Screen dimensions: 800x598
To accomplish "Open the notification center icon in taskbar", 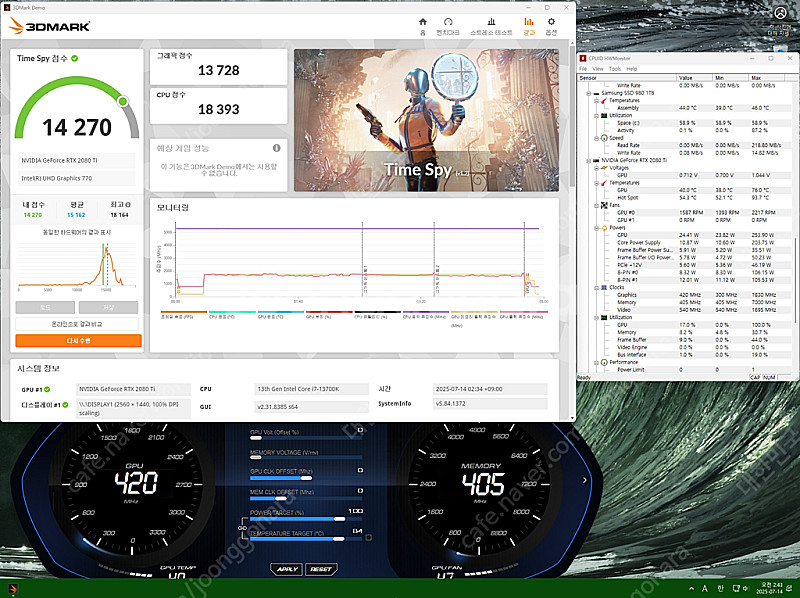I will coord(789,588).
